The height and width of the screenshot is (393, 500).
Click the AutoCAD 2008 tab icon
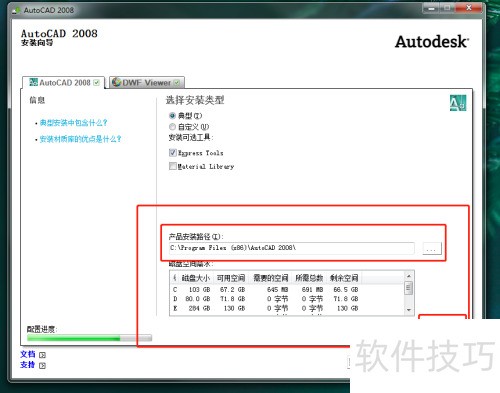pos(33,82)
